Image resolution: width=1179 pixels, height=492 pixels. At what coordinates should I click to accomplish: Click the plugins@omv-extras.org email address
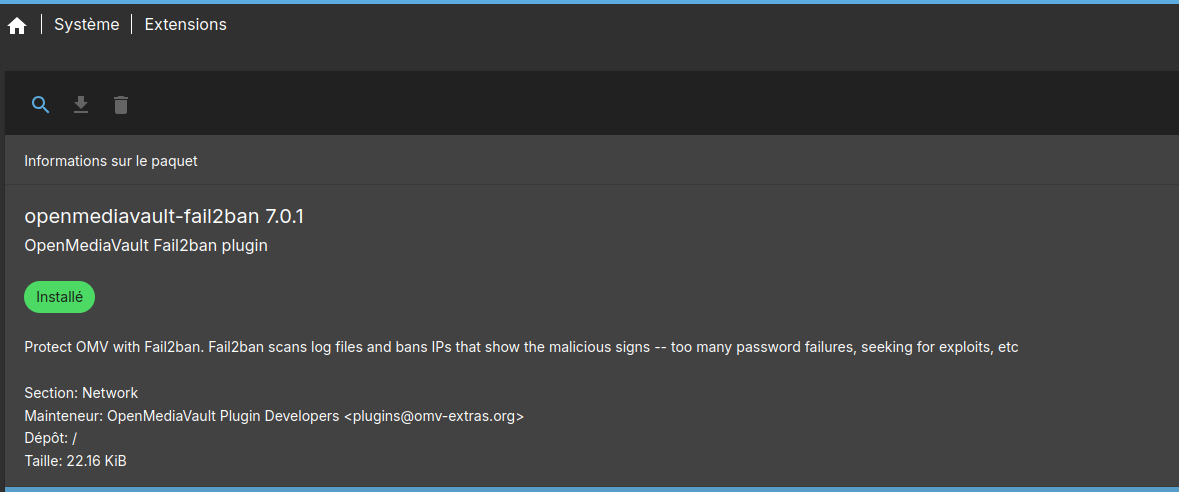[x=434, y=416]
